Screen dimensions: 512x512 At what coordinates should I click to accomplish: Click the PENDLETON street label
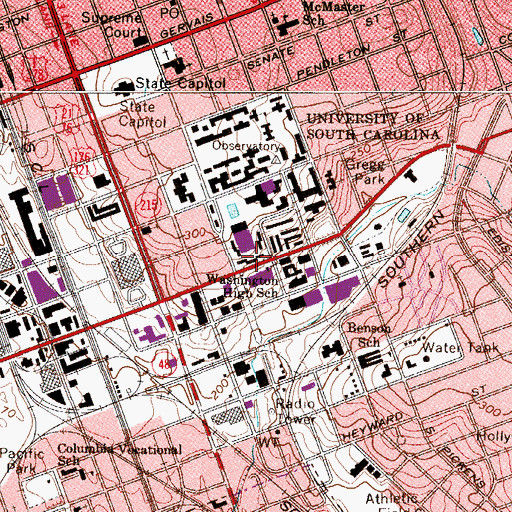[333, 61]
